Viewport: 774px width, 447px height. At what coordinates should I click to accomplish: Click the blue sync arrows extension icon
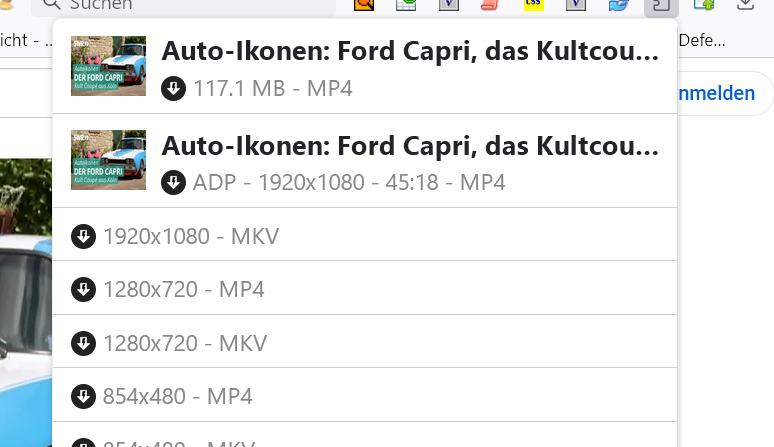click(x=617, y=4)
